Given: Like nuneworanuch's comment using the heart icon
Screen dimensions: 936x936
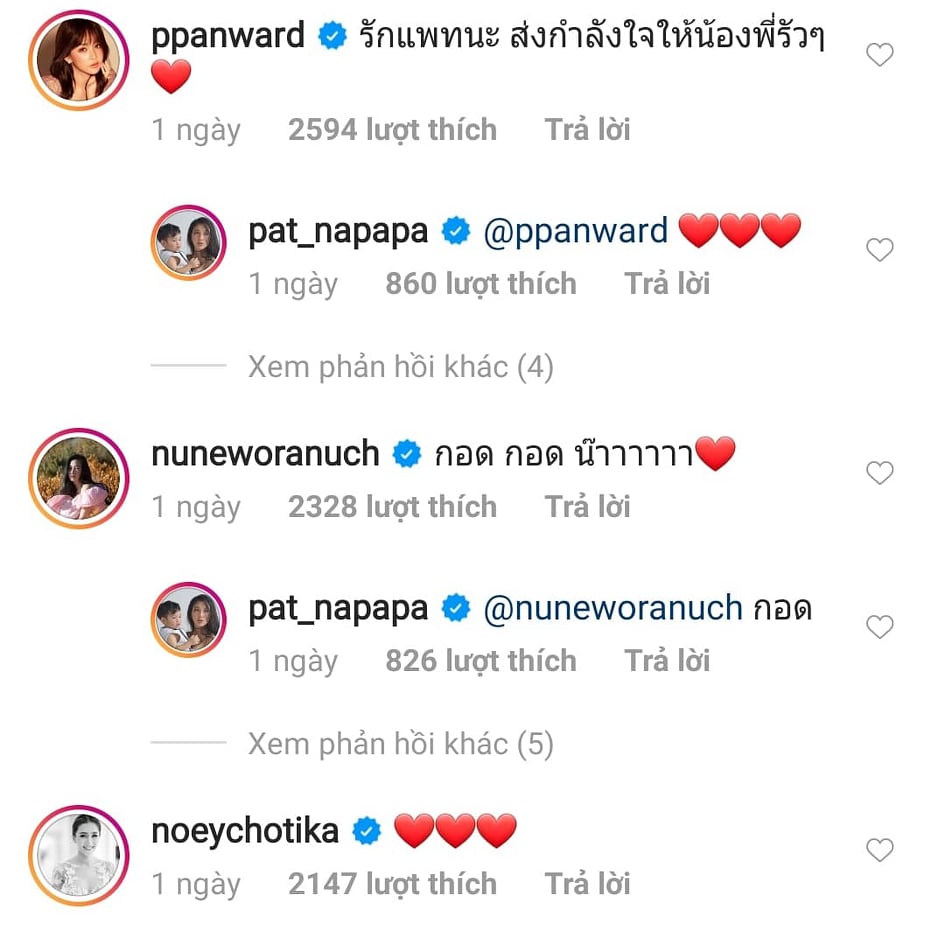Looking at the screenshot, I should point(879,472).
